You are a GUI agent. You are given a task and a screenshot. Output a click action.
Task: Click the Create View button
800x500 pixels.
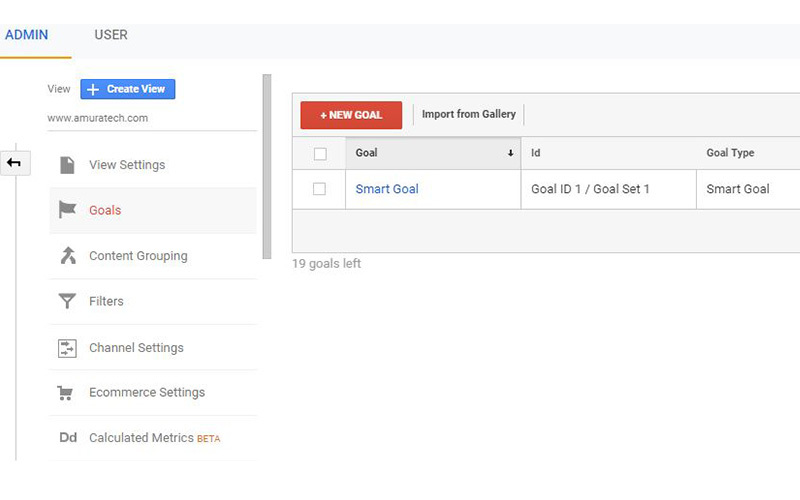pyautogui.click(x=128, y=89)
